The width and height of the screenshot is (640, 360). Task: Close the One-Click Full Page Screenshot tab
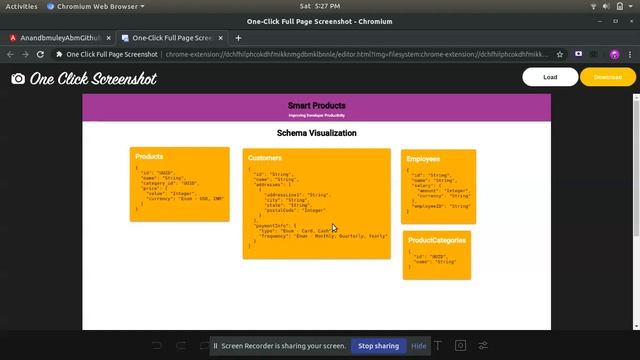click(220, 38)
